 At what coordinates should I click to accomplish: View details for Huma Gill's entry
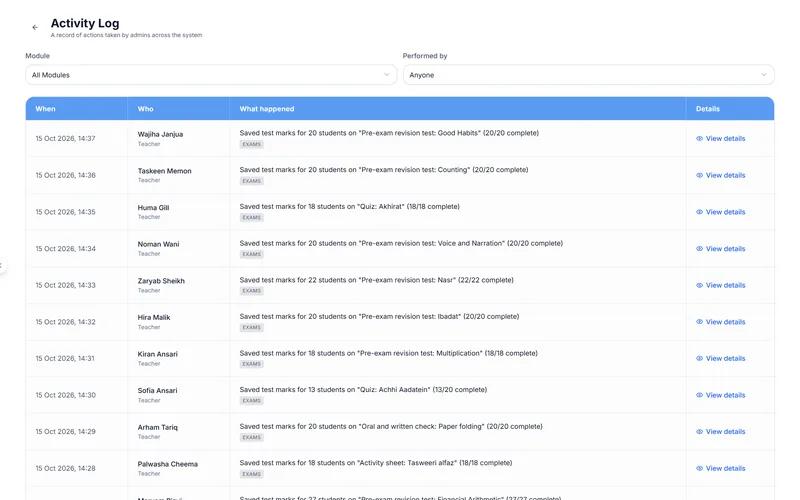pyautogui.click(x=720, y=212)
